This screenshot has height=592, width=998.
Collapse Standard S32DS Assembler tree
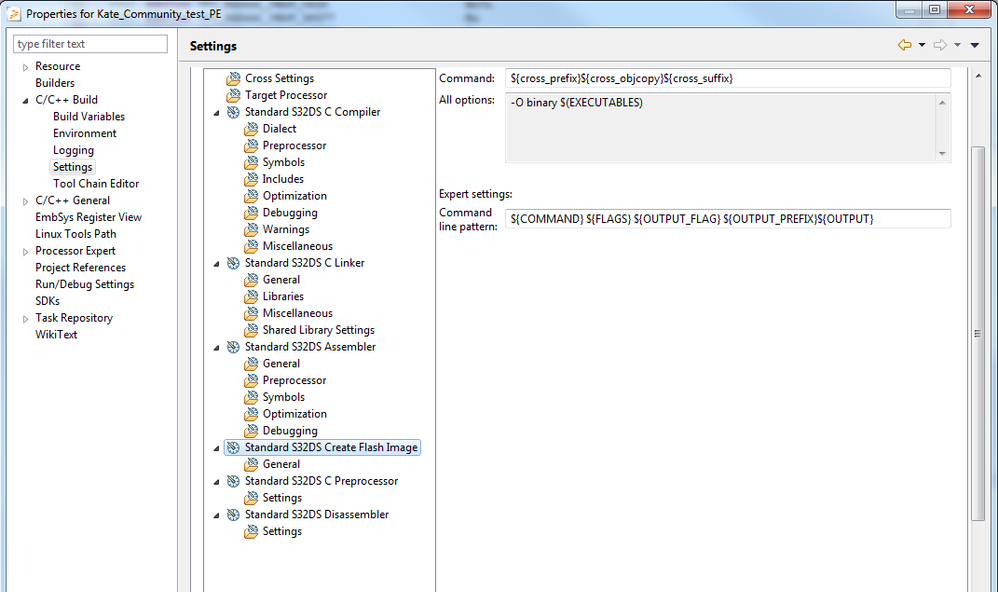(x=216, y=348)
